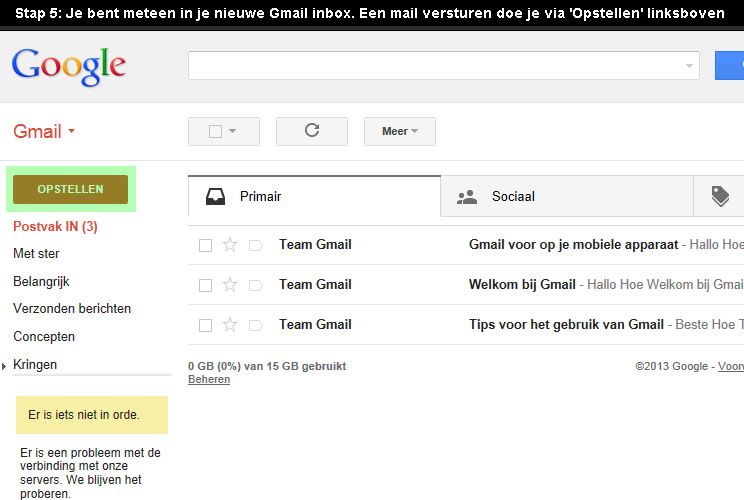Click '0 GB (0%) van 15 GB gebruikt' text
Image resolution: width=744 pixels, height=500 pixels.
[267, 366]
